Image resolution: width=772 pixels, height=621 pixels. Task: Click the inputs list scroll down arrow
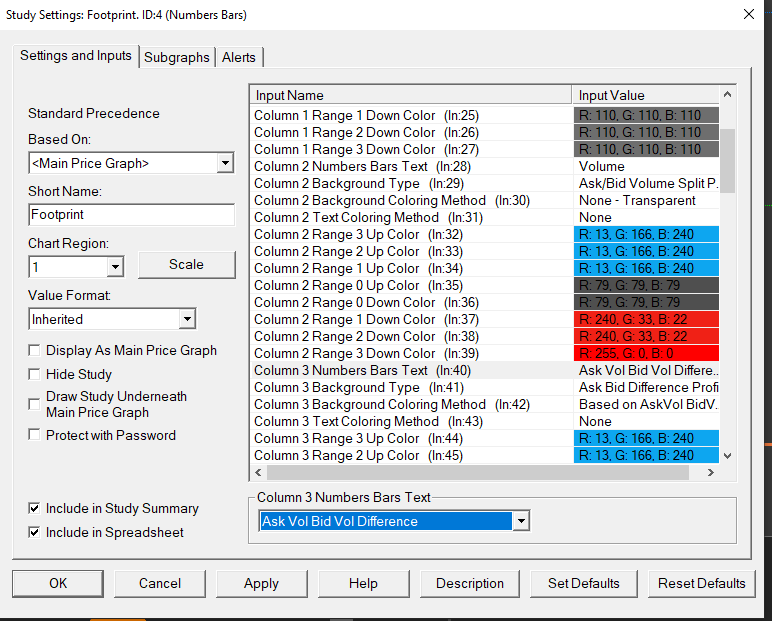click(x=727, y=455)
